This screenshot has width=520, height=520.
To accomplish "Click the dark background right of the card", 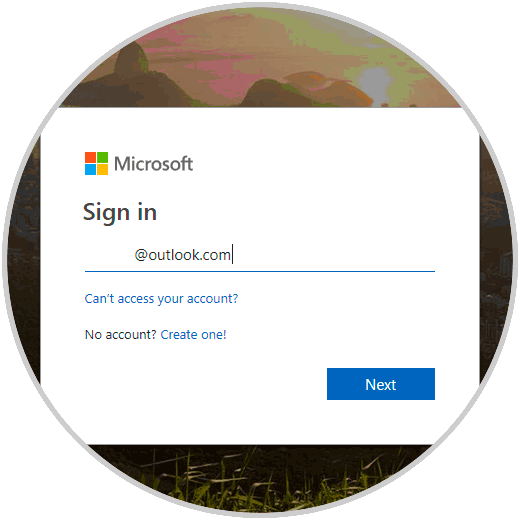I will coord(497,267).
